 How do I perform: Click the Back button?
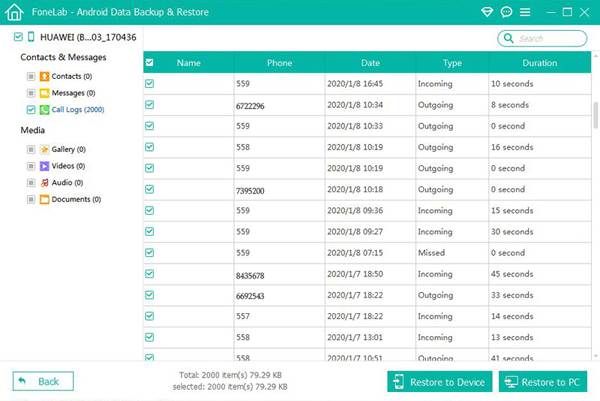(43, 381)
